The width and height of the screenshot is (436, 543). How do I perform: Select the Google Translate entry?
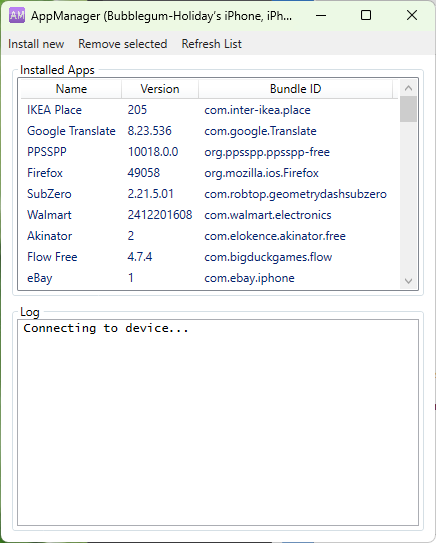[x=209, y=131]
